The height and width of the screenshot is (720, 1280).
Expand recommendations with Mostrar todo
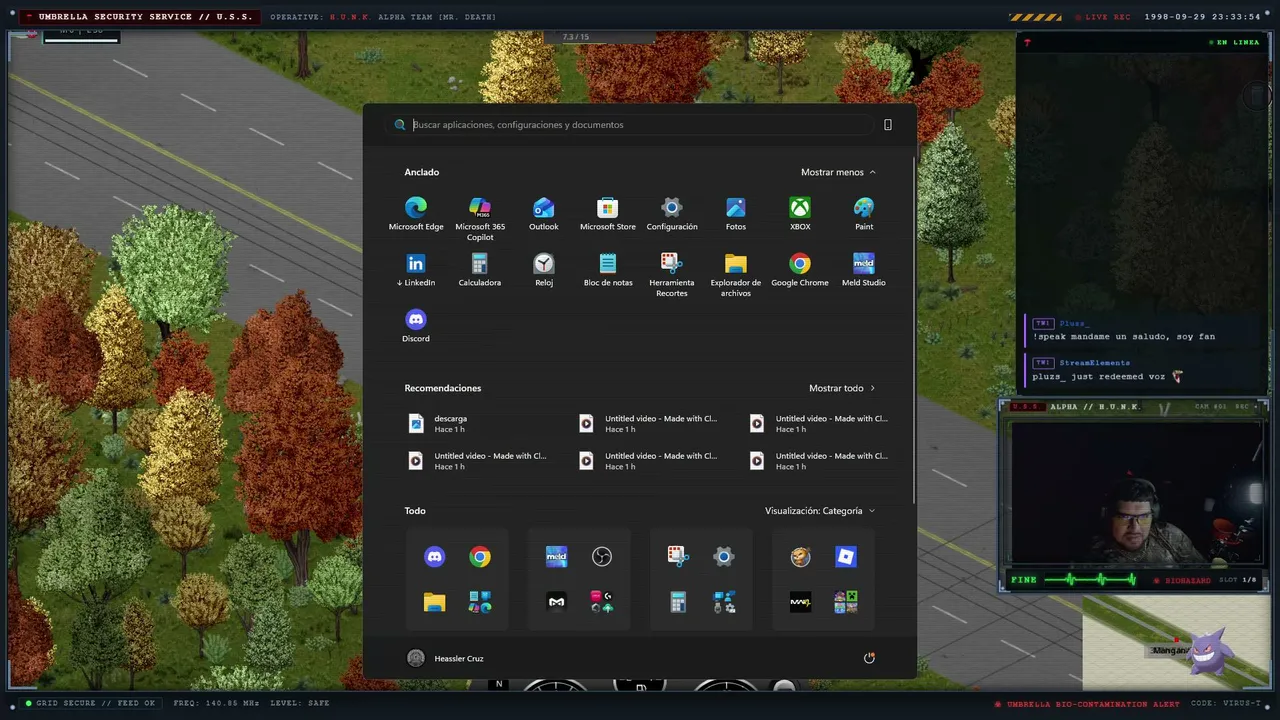(842, 388)
